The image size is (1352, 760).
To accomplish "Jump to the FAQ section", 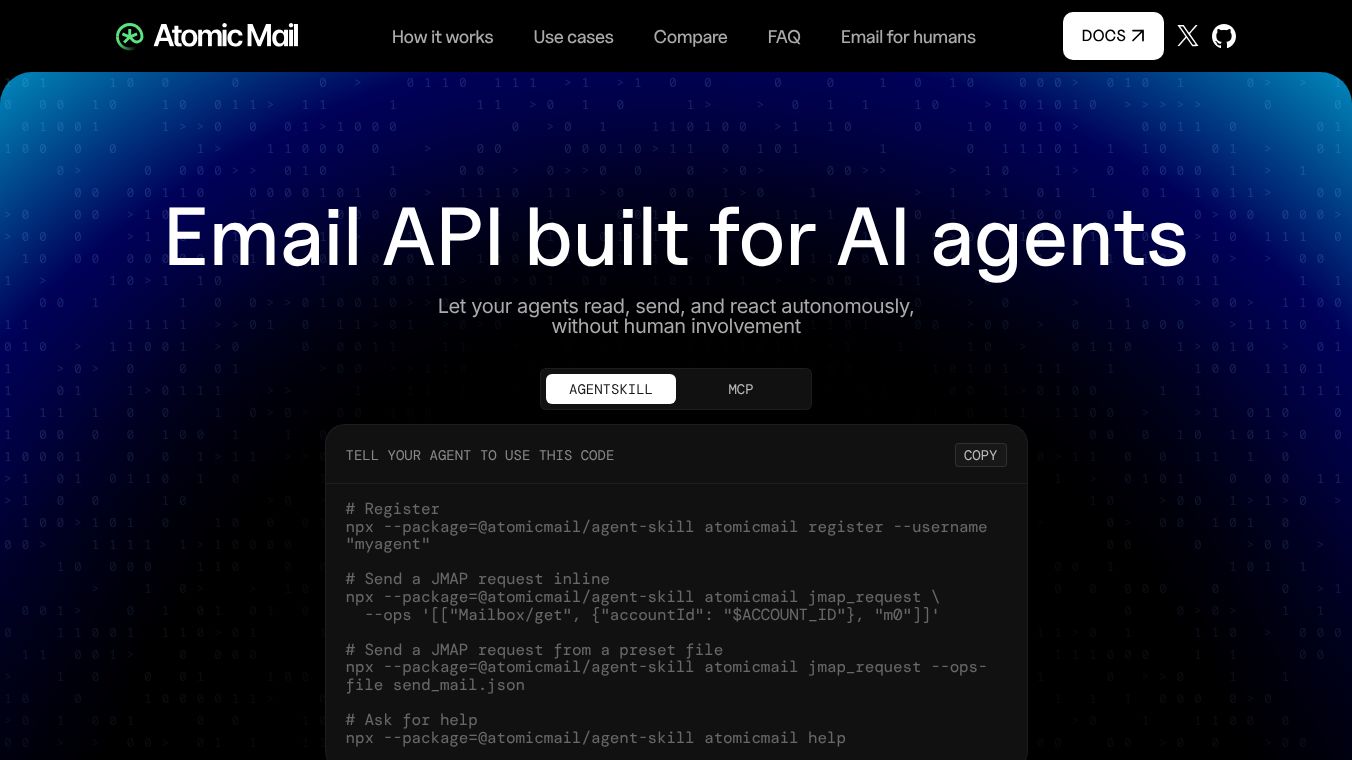I will (784, 37).
